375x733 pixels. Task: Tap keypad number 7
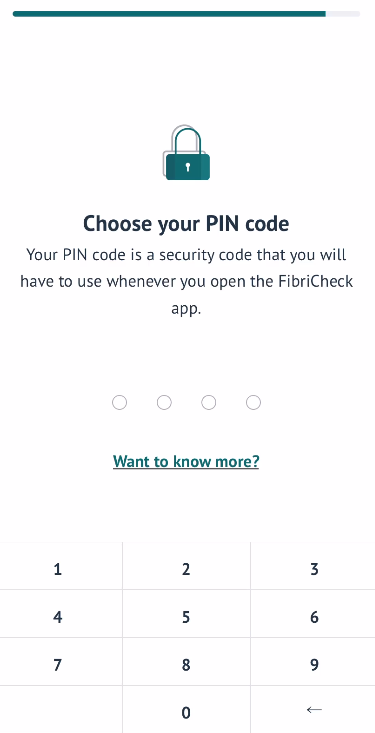(x=61, y=662)
